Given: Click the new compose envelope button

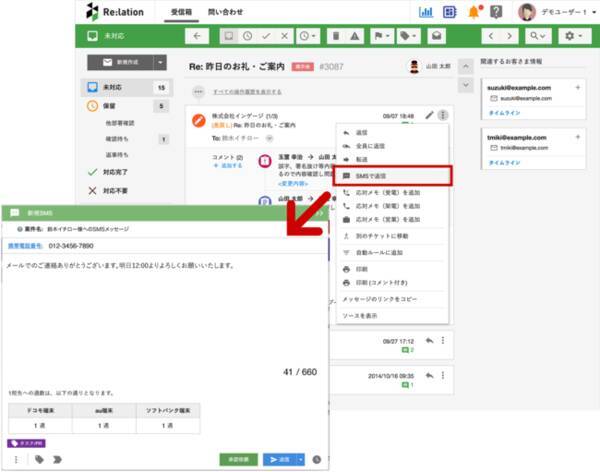Looking at the screenshot, I should (121, 62).
